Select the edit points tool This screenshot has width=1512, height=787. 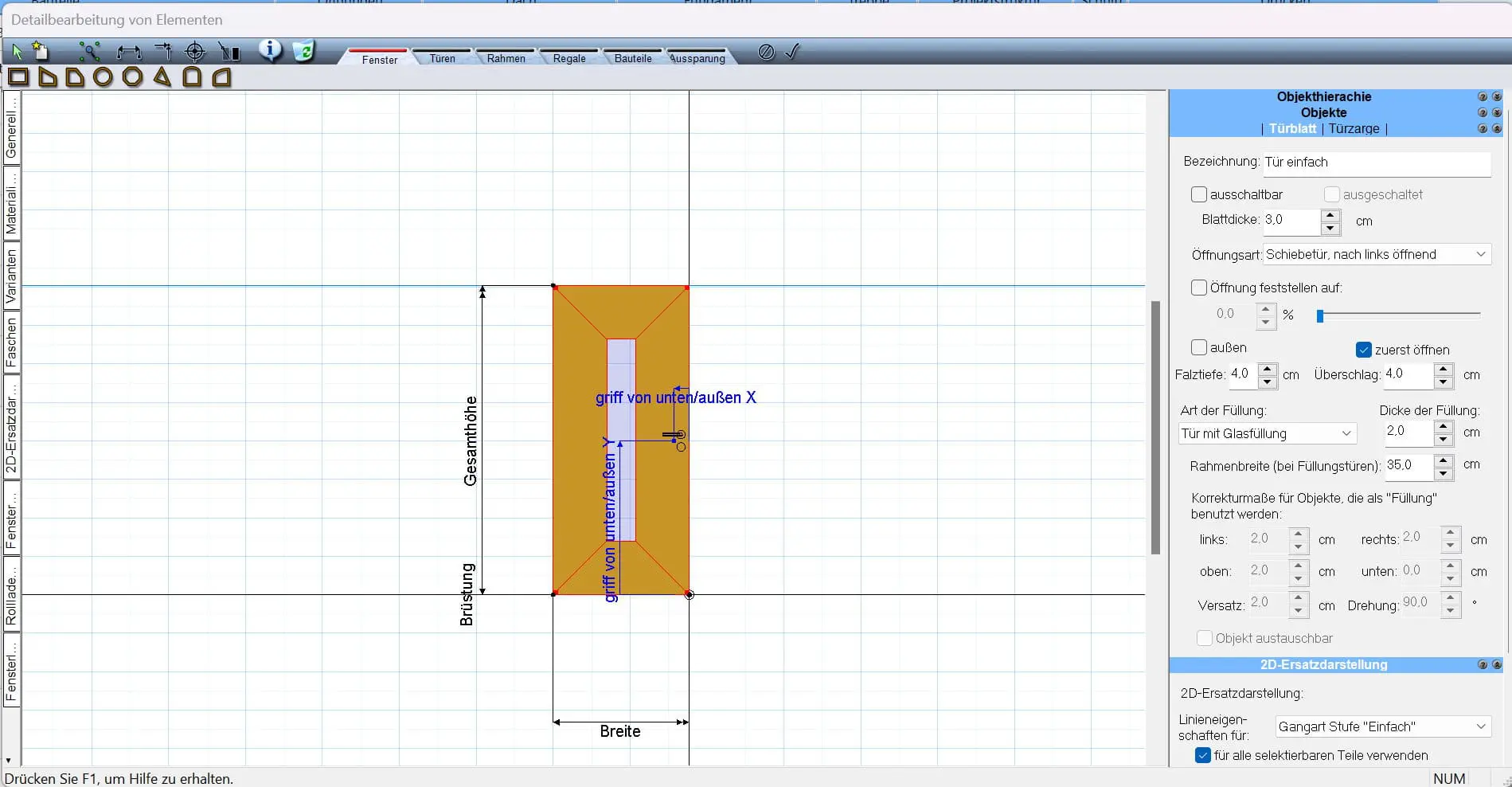pyautogui.click(x=89, y=52)
